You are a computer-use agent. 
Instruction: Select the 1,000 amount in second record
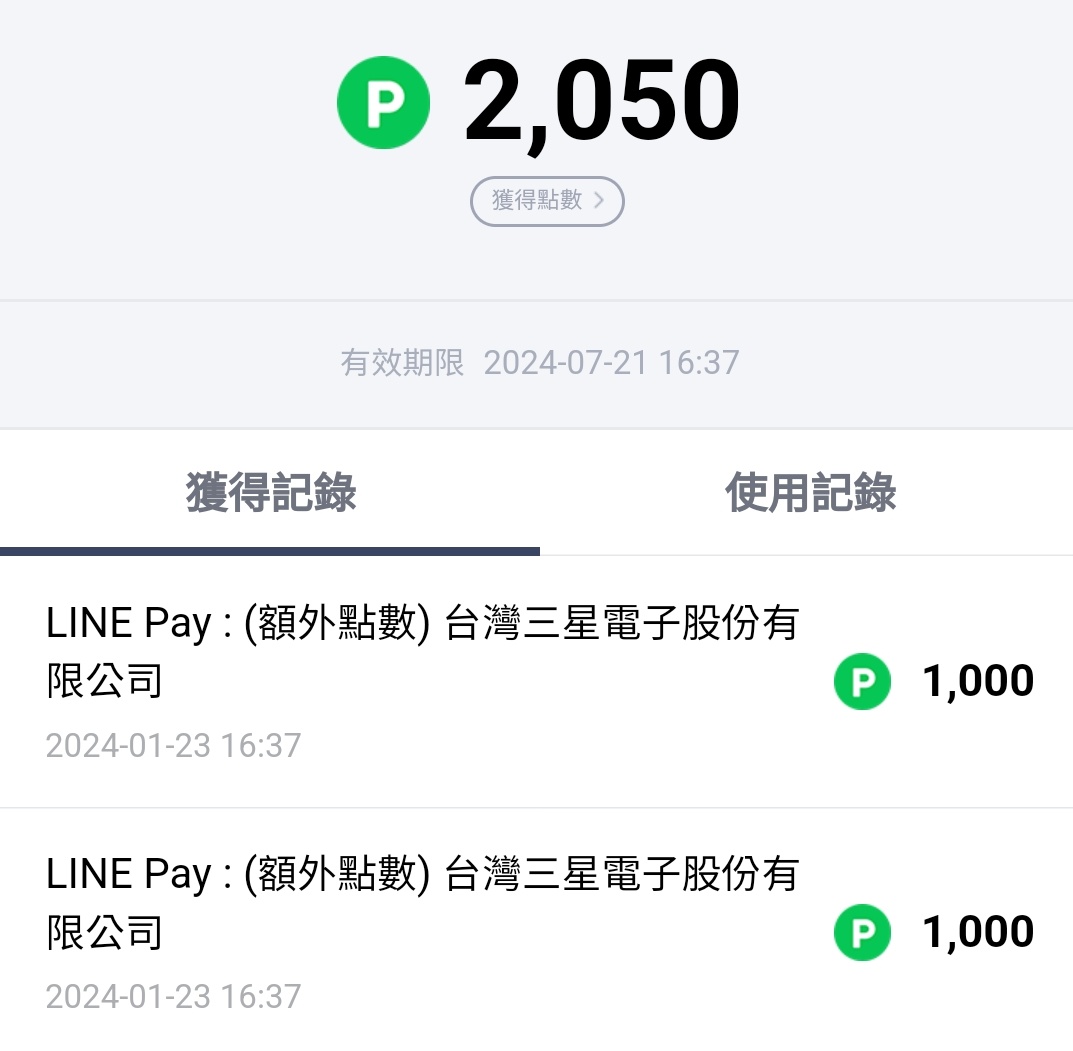(x=977, y=932)
